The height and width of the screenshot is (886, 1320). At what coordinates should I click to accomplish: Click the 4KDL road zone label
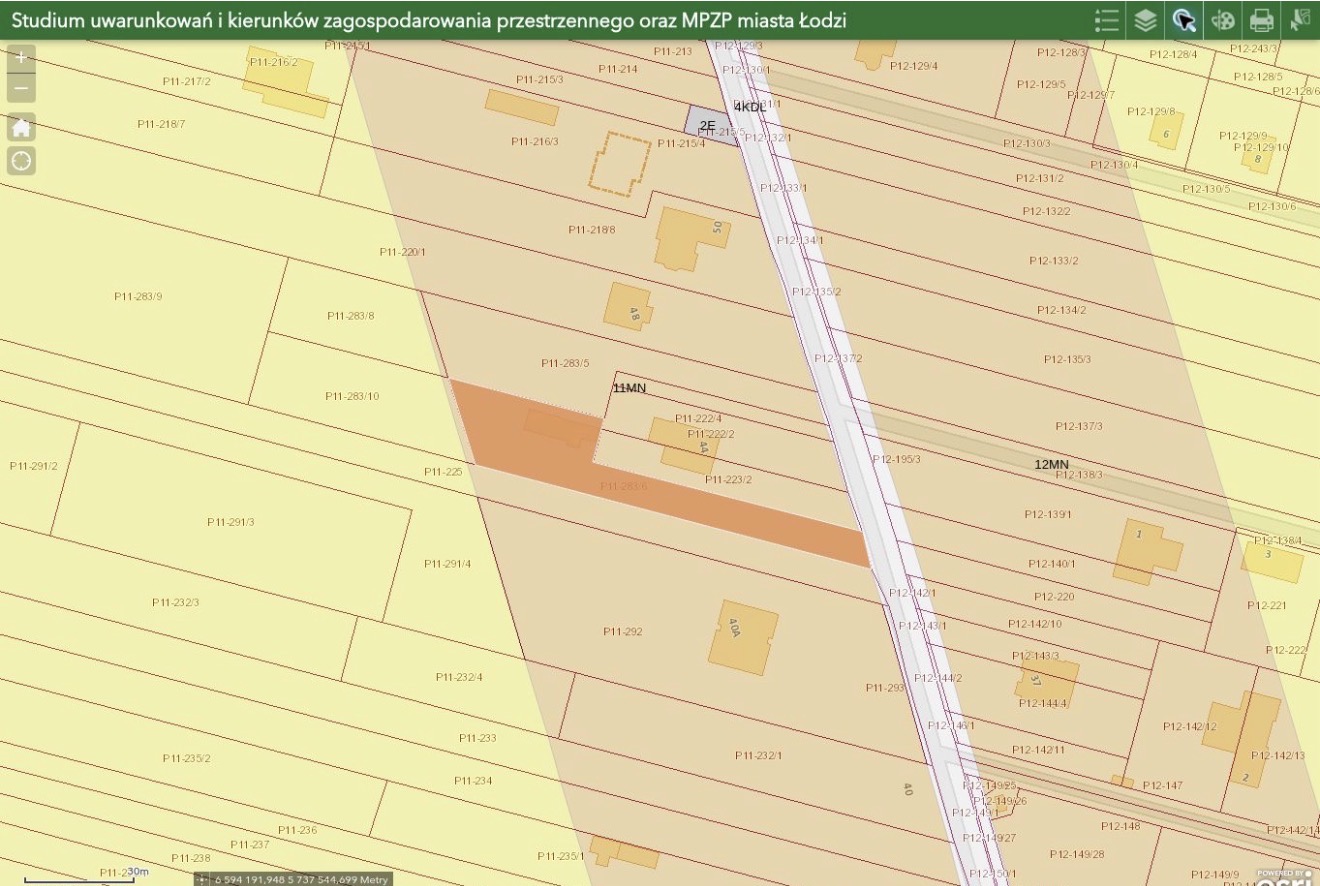pos(750,106)
